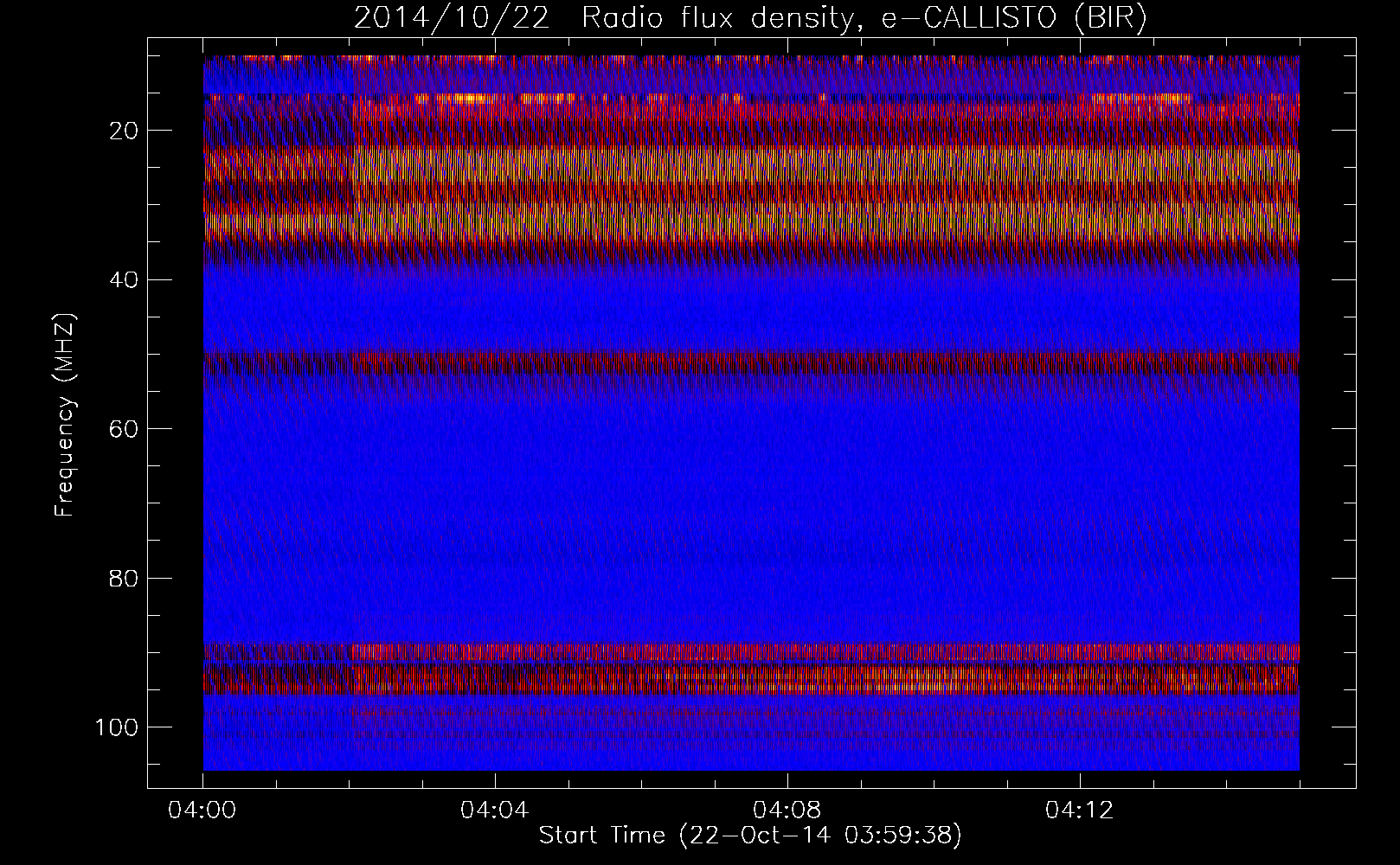The height and width of the screenshot is (865, 1400).
Task: Click the "Start Time (22-Oct-14 03:59:38)" label
Action: click(750, 835)
